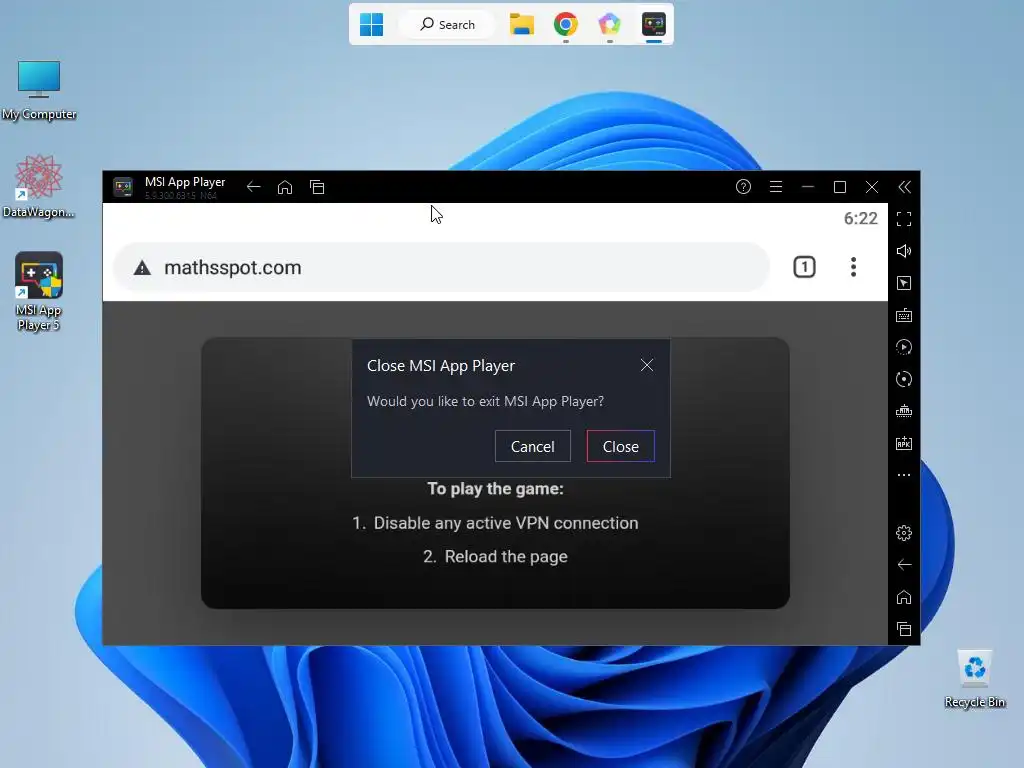Image resolution: width=1024 pixels, height=768 pixels.
Task: Open the help question mark icon
Action: pyautogui.click(x=743, y=187)
